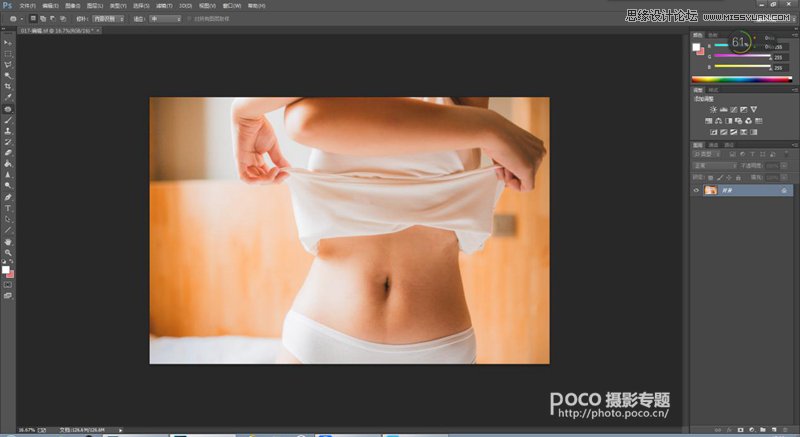The height and width of the screenshot is (437, 800).
Task: Select the Move tool
Action: (x=8, y=43)
